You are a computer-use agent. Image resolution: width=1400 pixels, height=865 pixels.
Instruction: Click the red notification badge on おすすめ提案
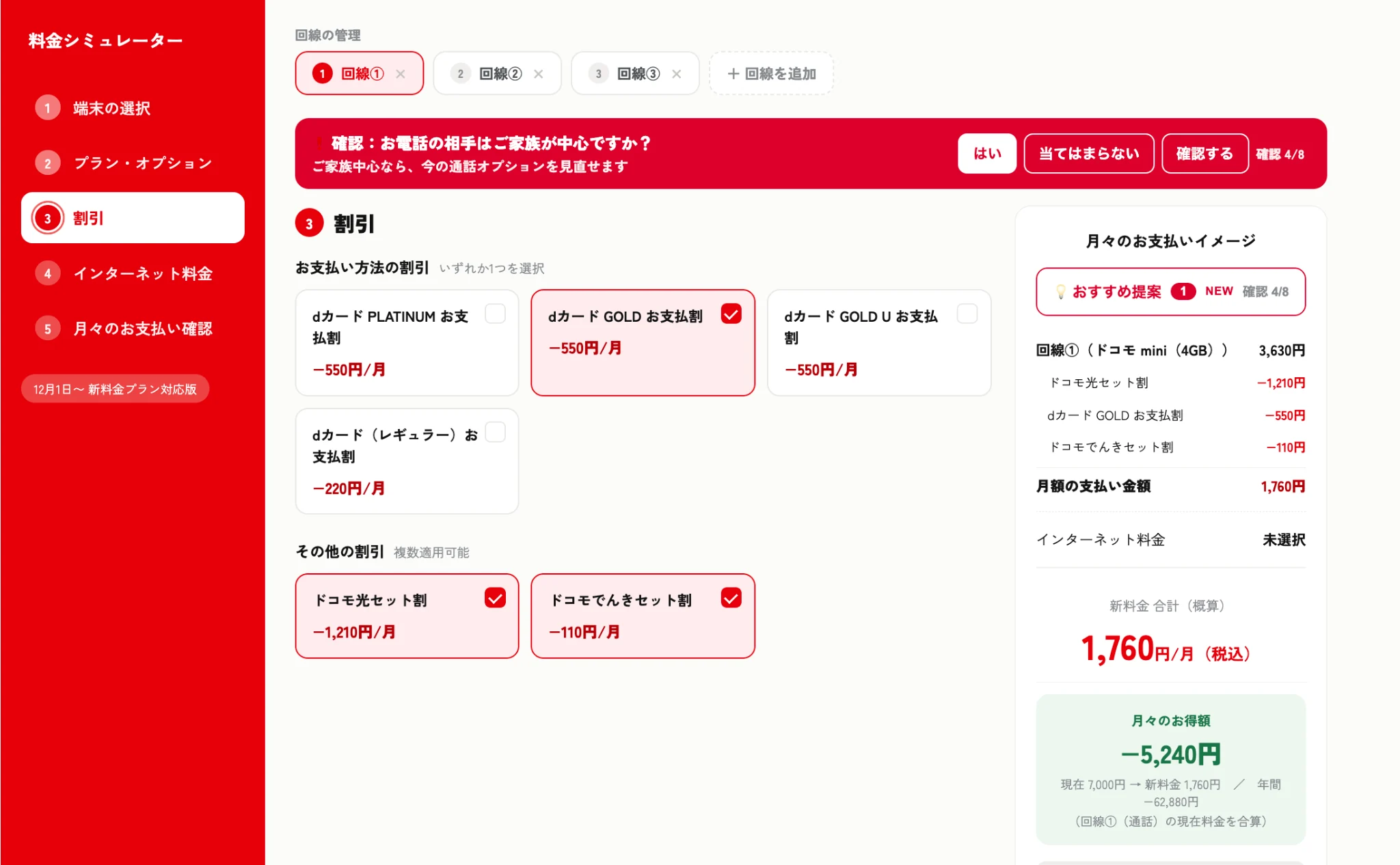tap(1183, 291)
